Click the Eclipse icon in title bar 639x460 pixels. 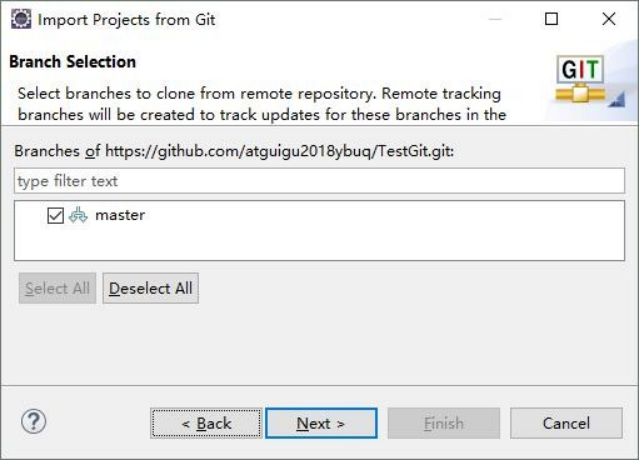(x=20, y=19)
